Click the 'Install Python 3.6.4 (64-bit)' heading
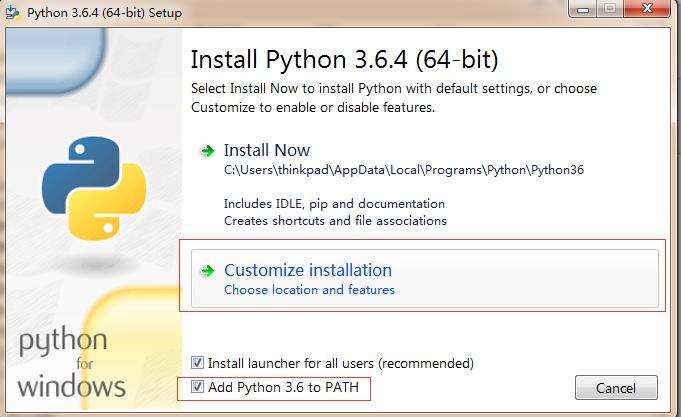The width and height of the screenshot is (681, 417). point(343,53)
